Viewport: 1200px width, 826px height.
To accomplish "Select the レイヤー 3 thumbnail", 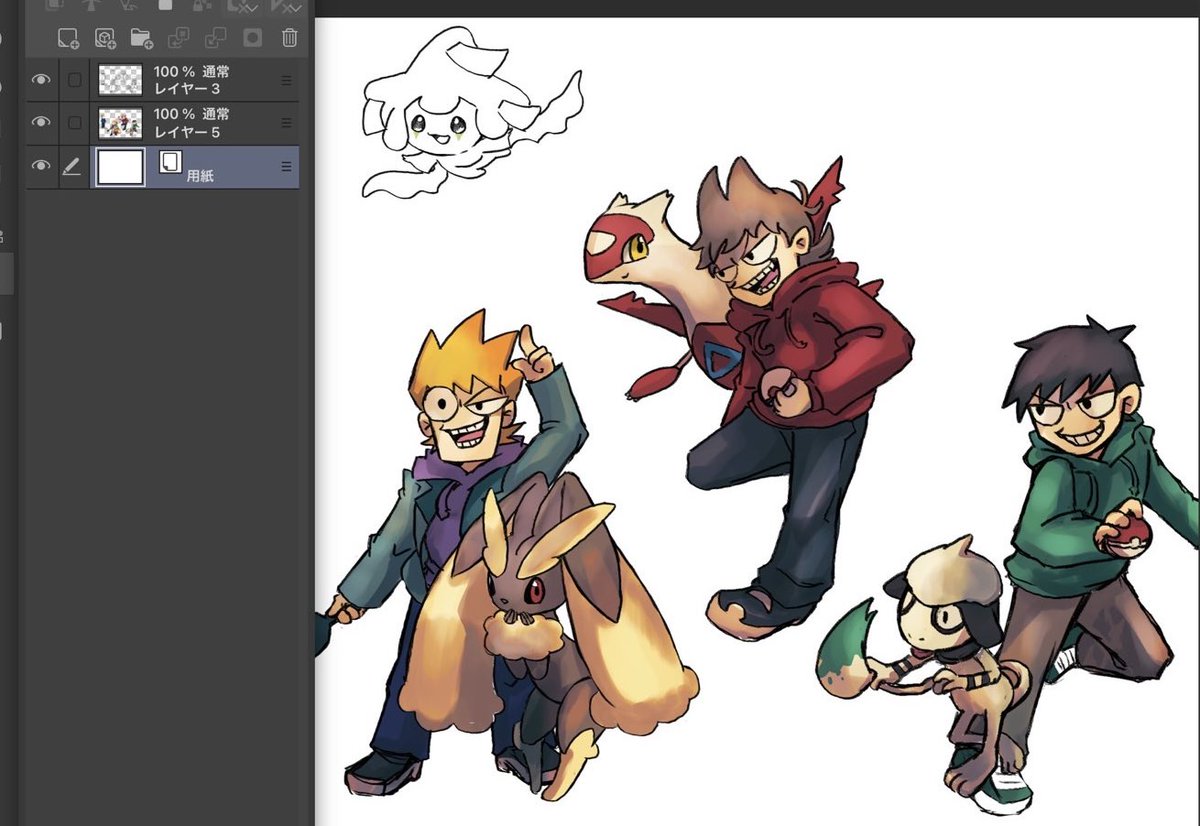I will [120, 80].
